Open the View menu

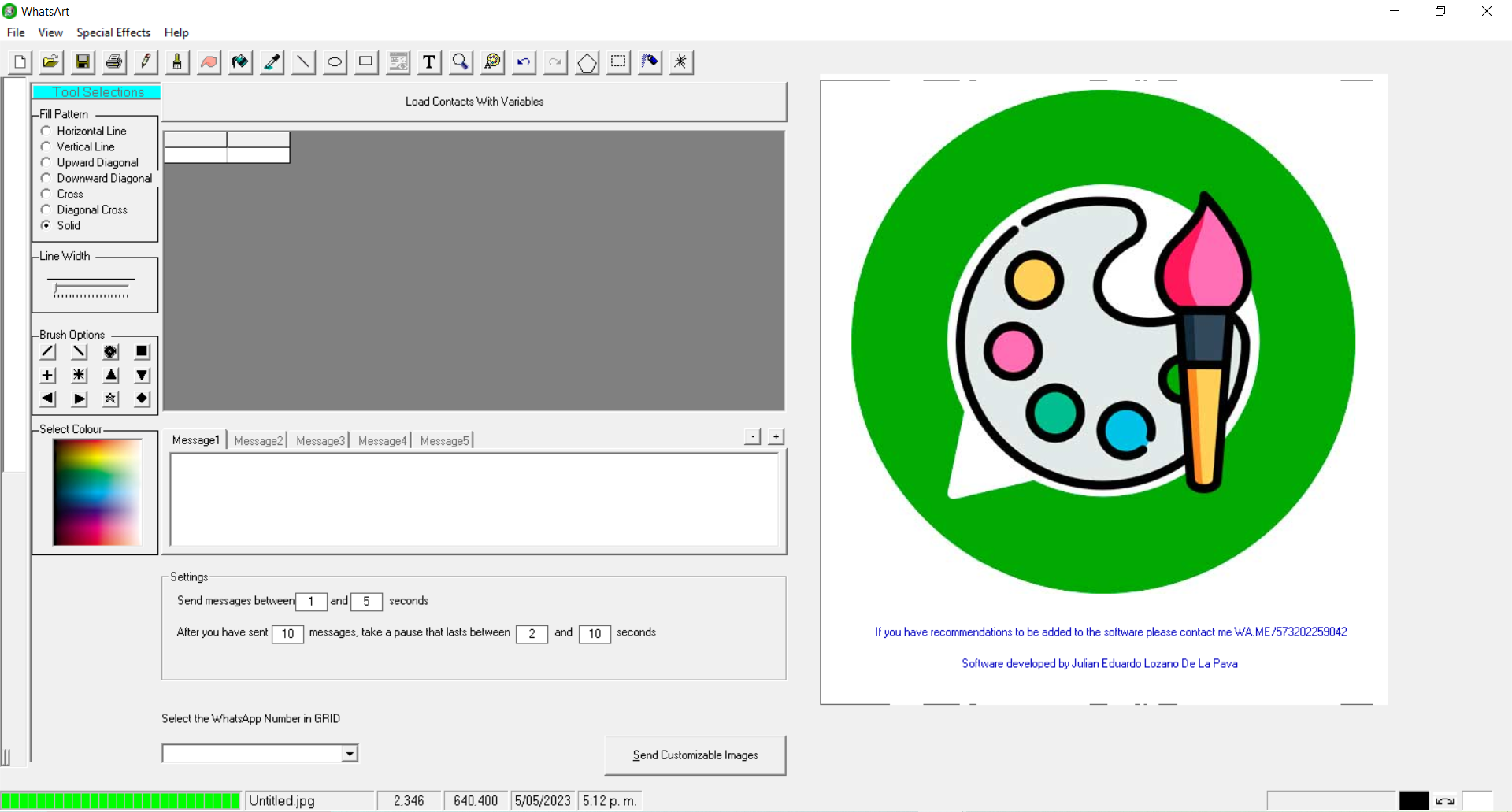(50, 32)
